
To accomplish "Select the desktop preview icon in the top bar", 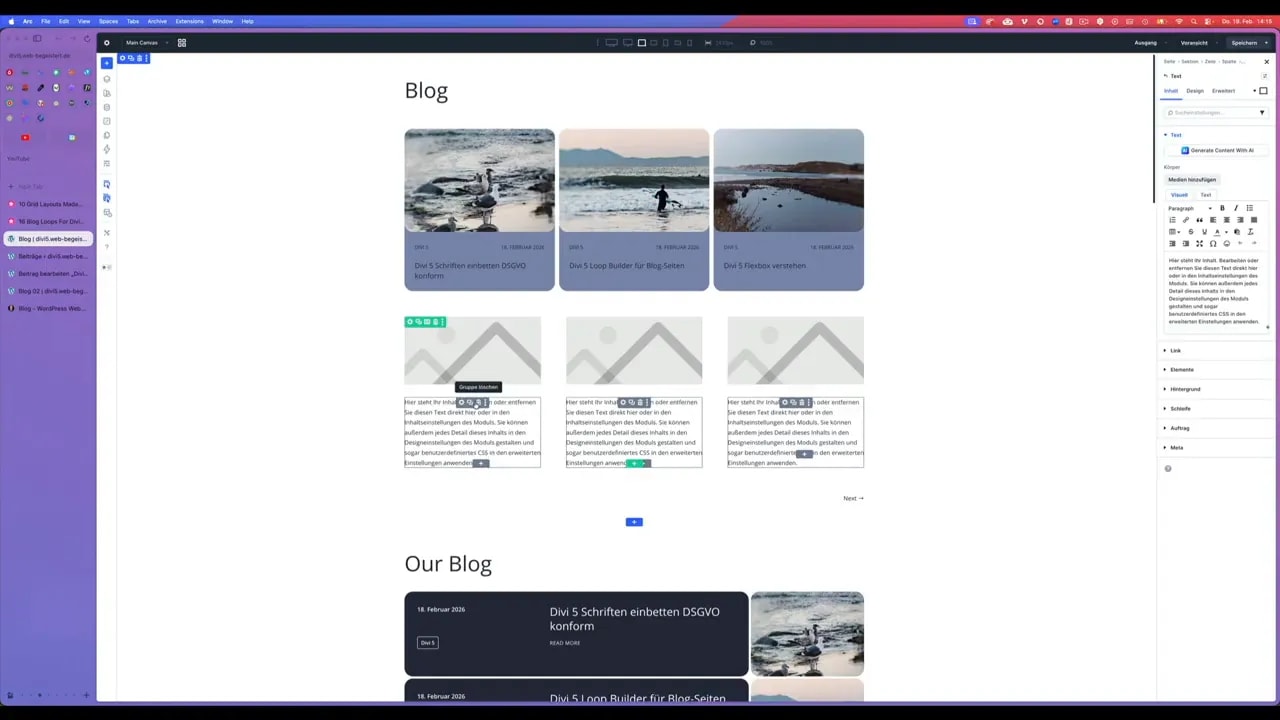I will click(611, 43).
